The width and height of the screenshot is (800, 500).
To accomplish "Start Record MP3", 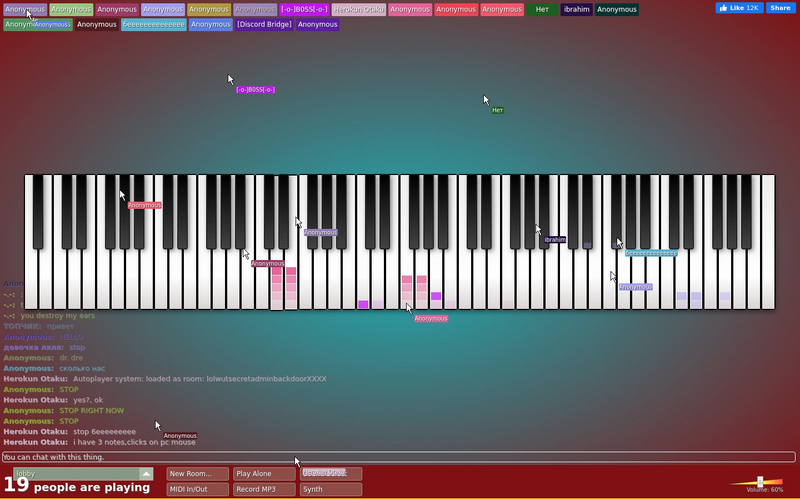I will 264,489.
